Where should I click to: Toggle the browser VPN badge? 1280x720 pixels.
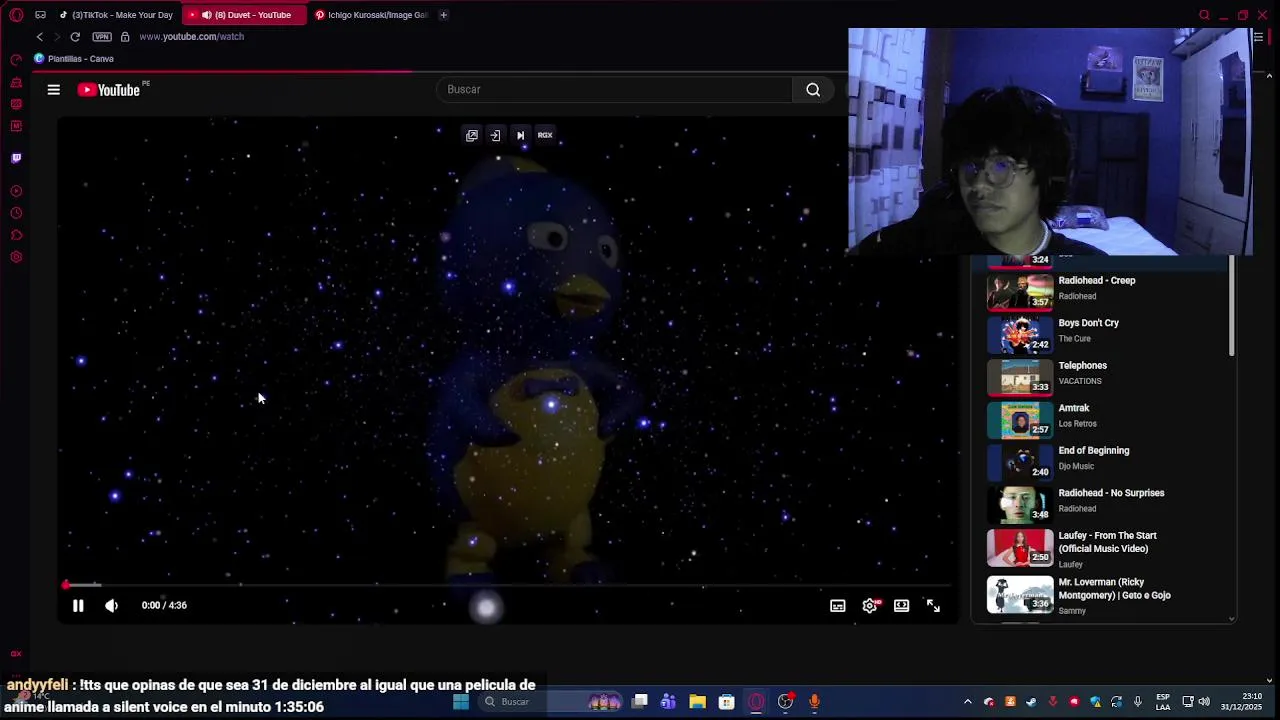click(x=102, y=37)
